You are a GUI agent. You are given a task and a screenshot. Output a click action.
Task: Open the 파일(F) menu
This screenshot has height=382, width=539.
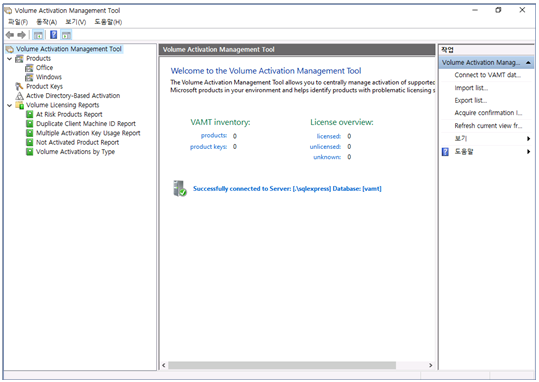coord(18,22)
